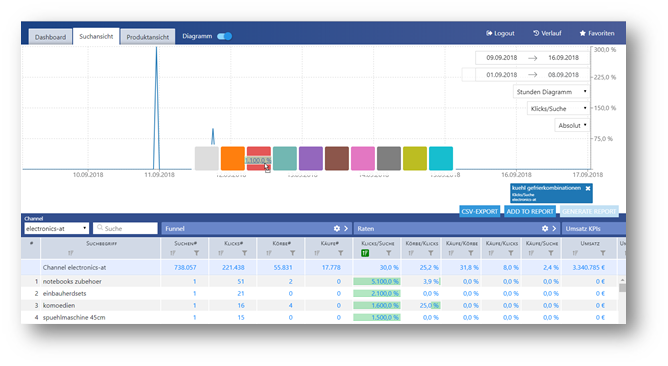Open the Dashboard tab
Image resolution: width=668 pixels, height=366 pixels.
coord(50,37)
